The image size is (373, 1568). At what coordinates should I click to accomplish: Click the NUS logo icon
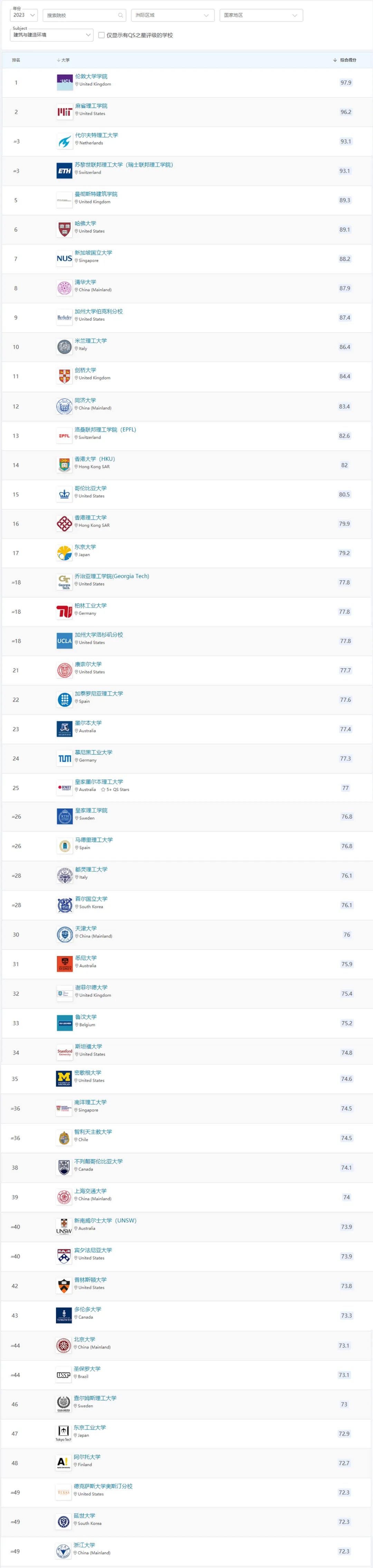tap(65, 259)
